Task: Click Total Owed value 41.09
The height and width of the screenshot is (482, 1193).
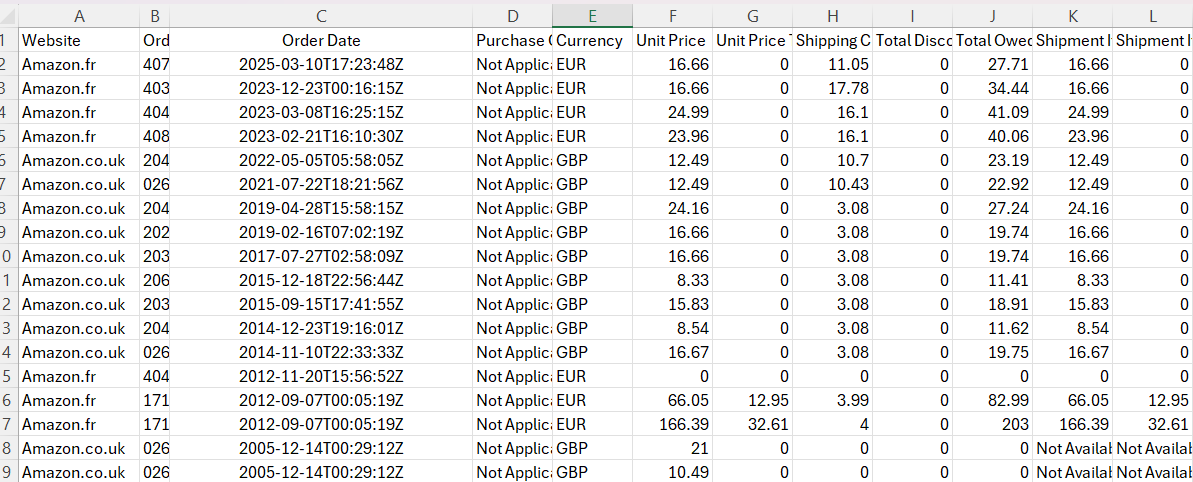Action: click(x=992, y=113)
